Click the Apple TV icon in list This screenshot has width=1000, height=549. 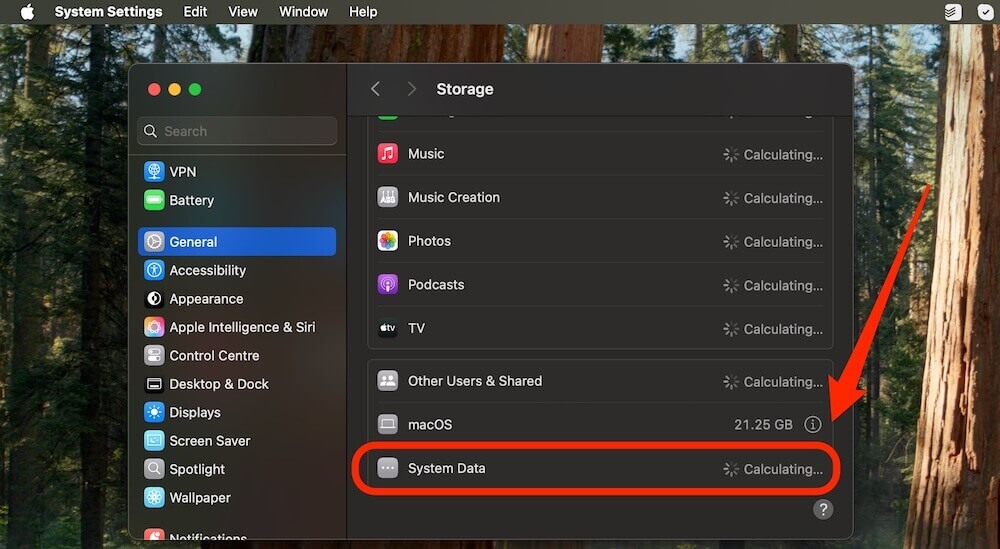coord(387,329)
